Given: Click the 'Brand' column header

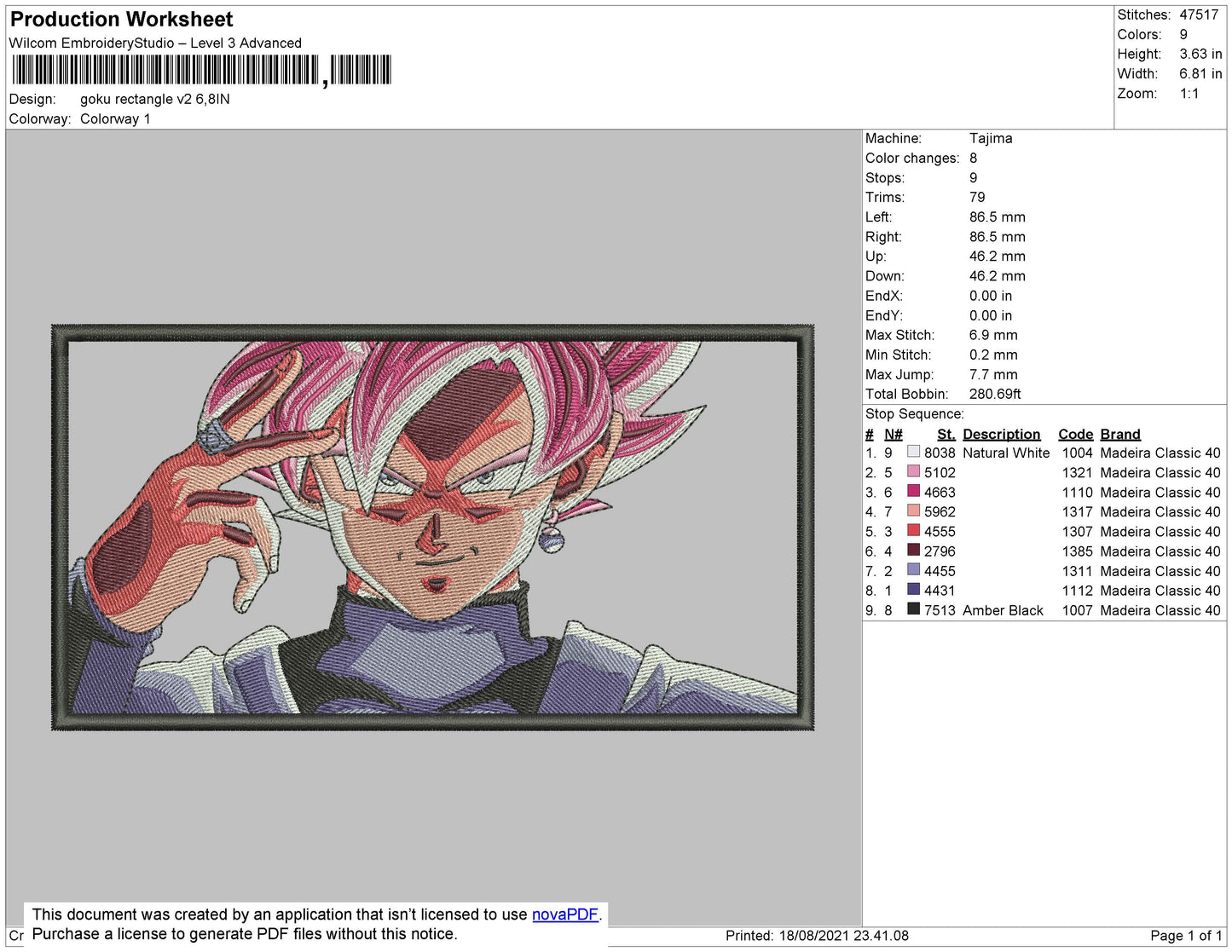Looking at the screenshot, I should pos(1120,434).
